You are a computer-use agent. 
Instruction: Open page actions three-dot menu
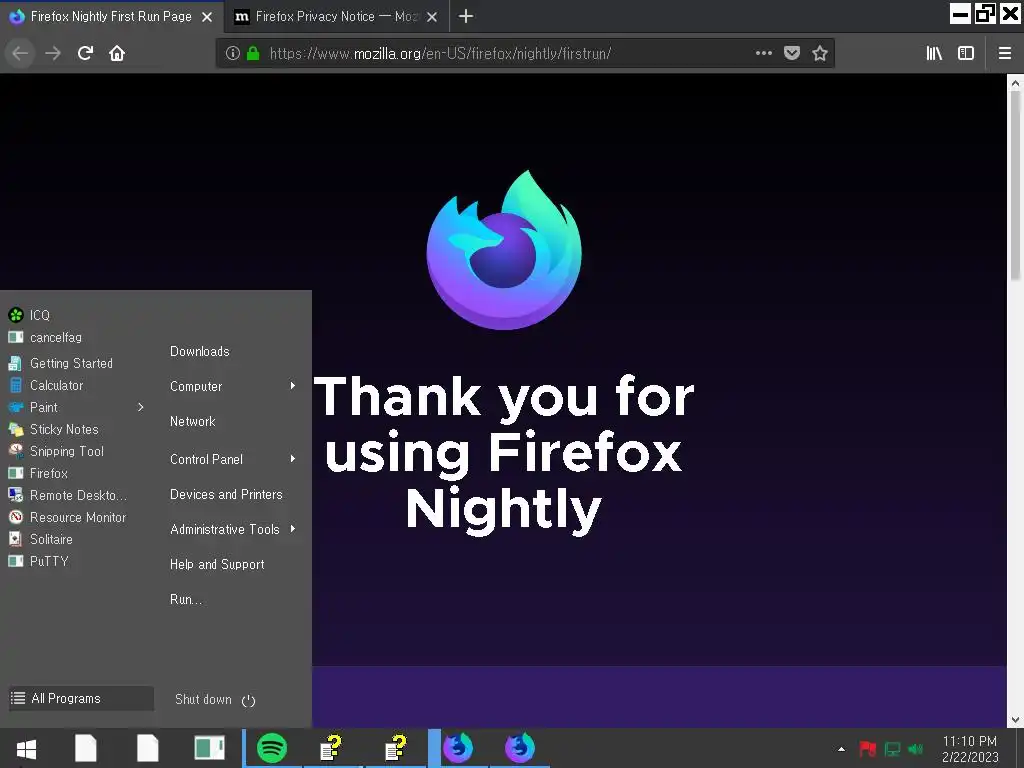tap(763, 54)
